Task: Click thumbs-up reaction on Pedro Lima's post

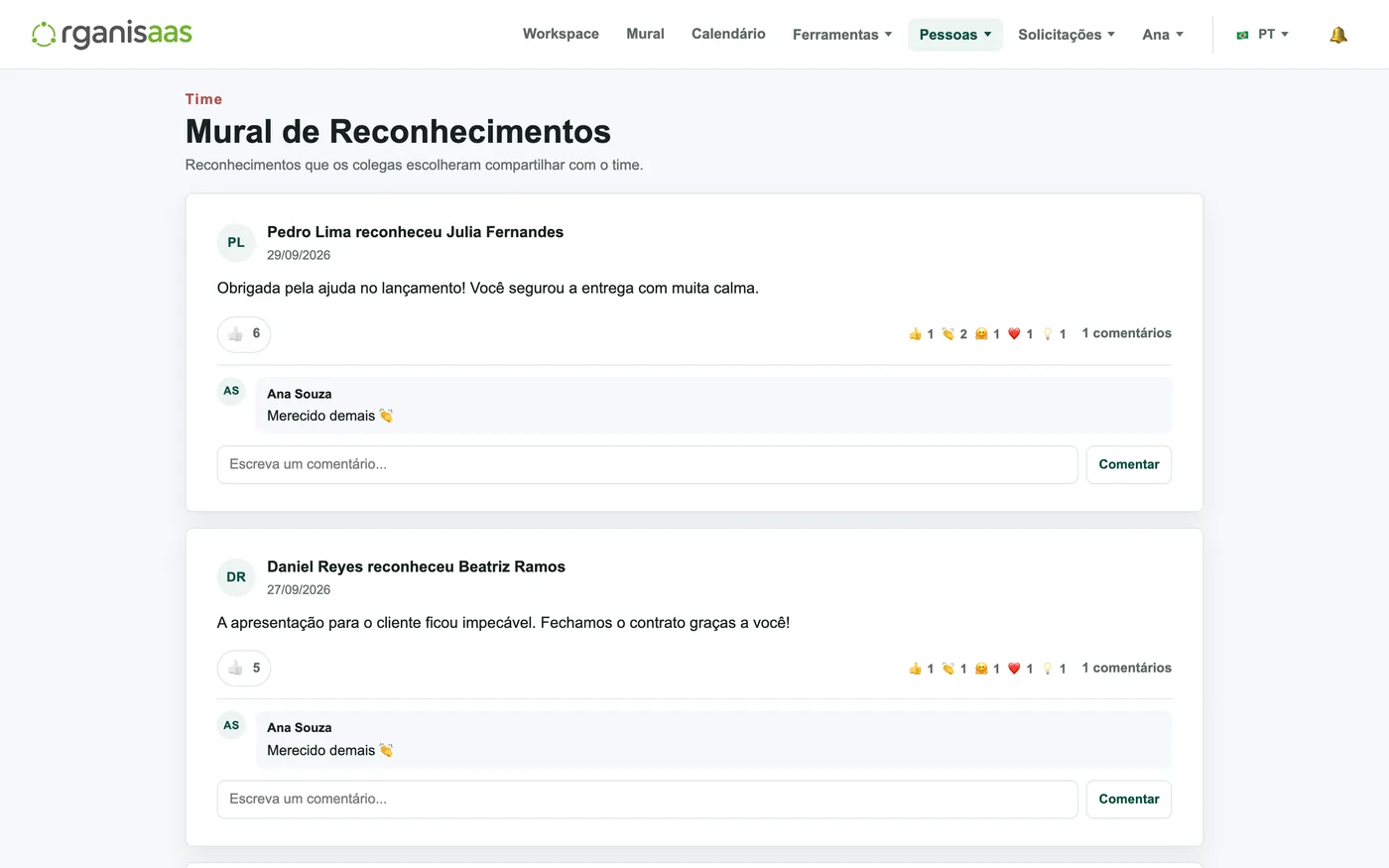Action: point(921,334)
